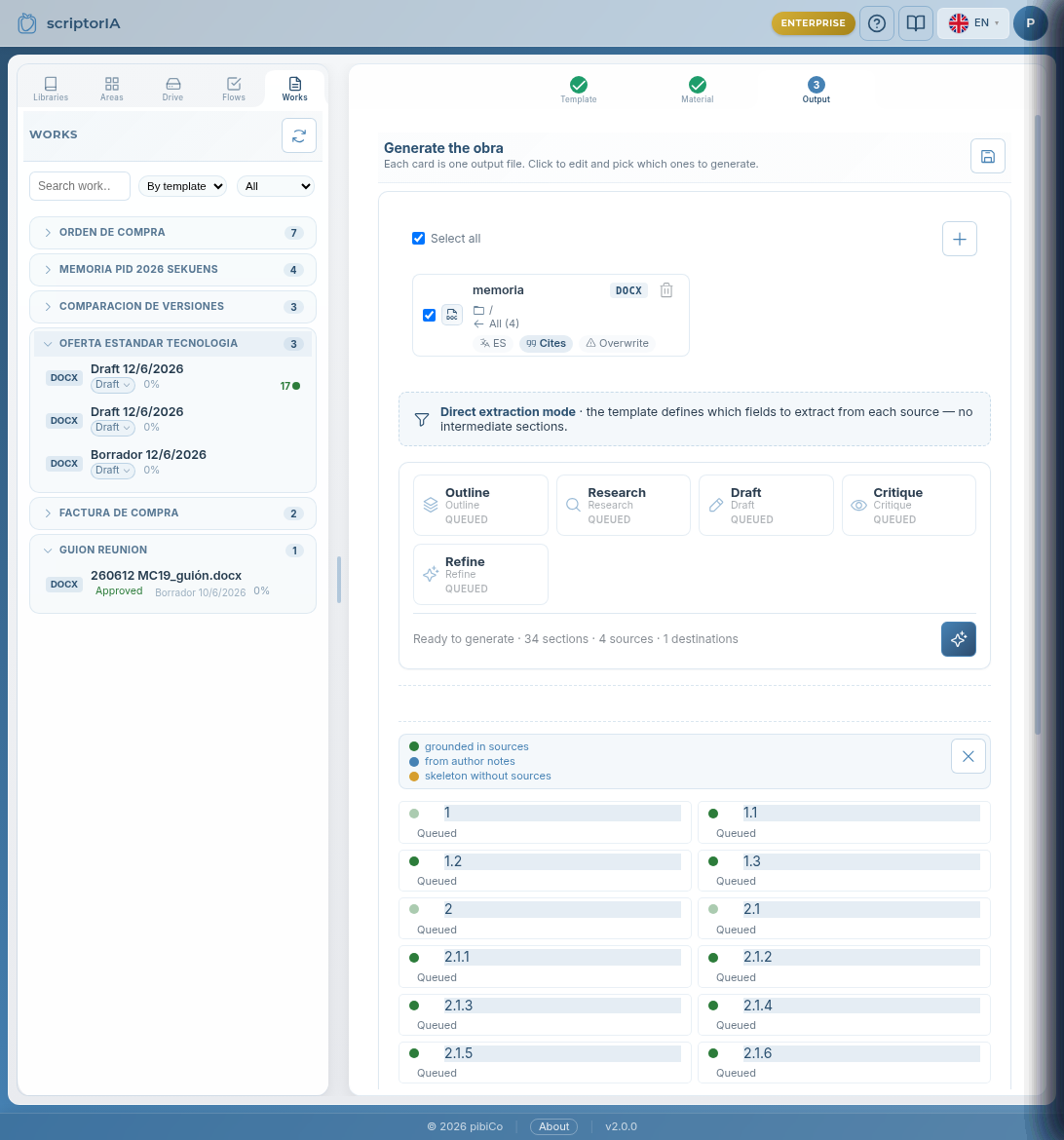
Task: Click the Critique stage card
Action: coord(908,506)
